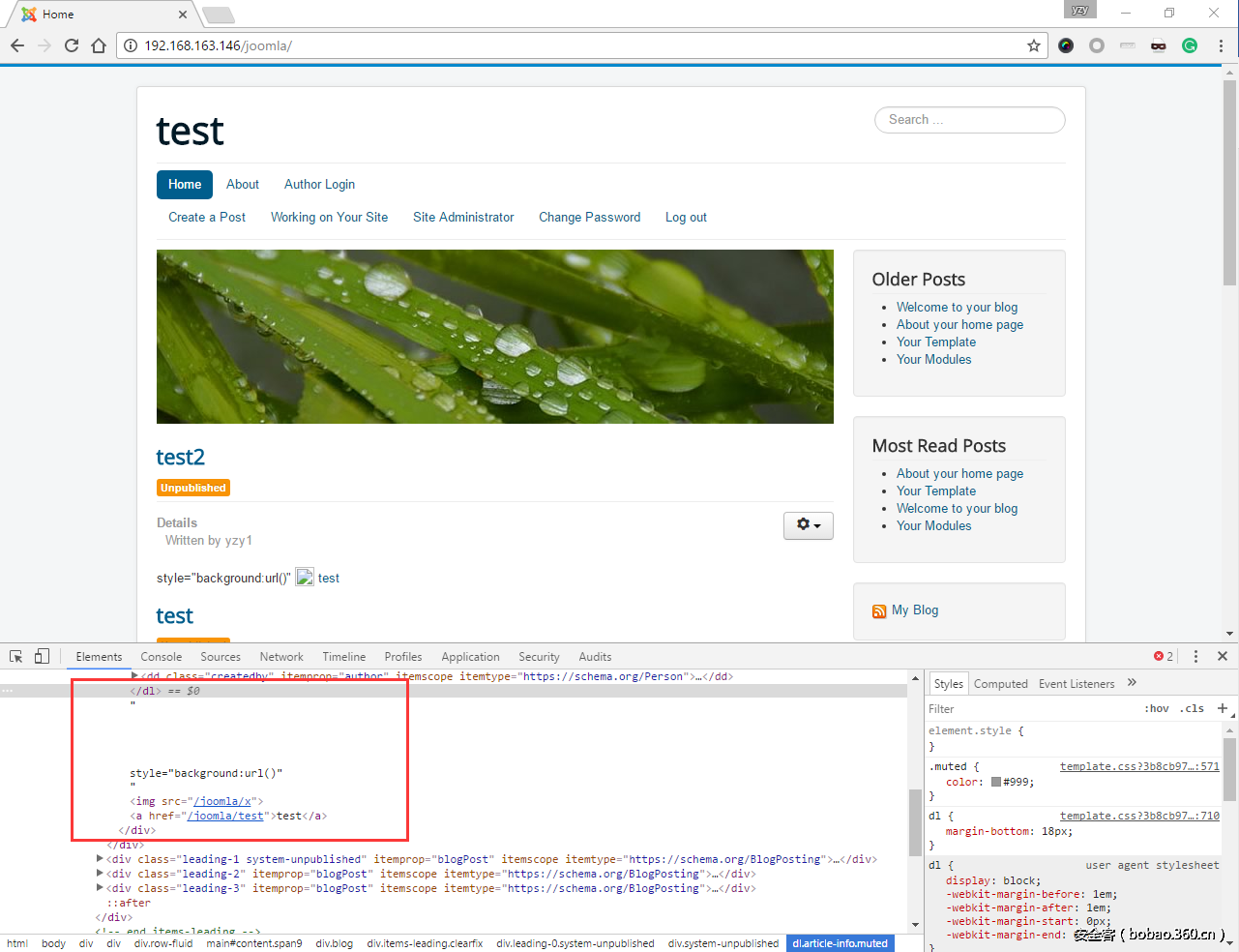Toggle the .cls class editor

point(1194,708)
